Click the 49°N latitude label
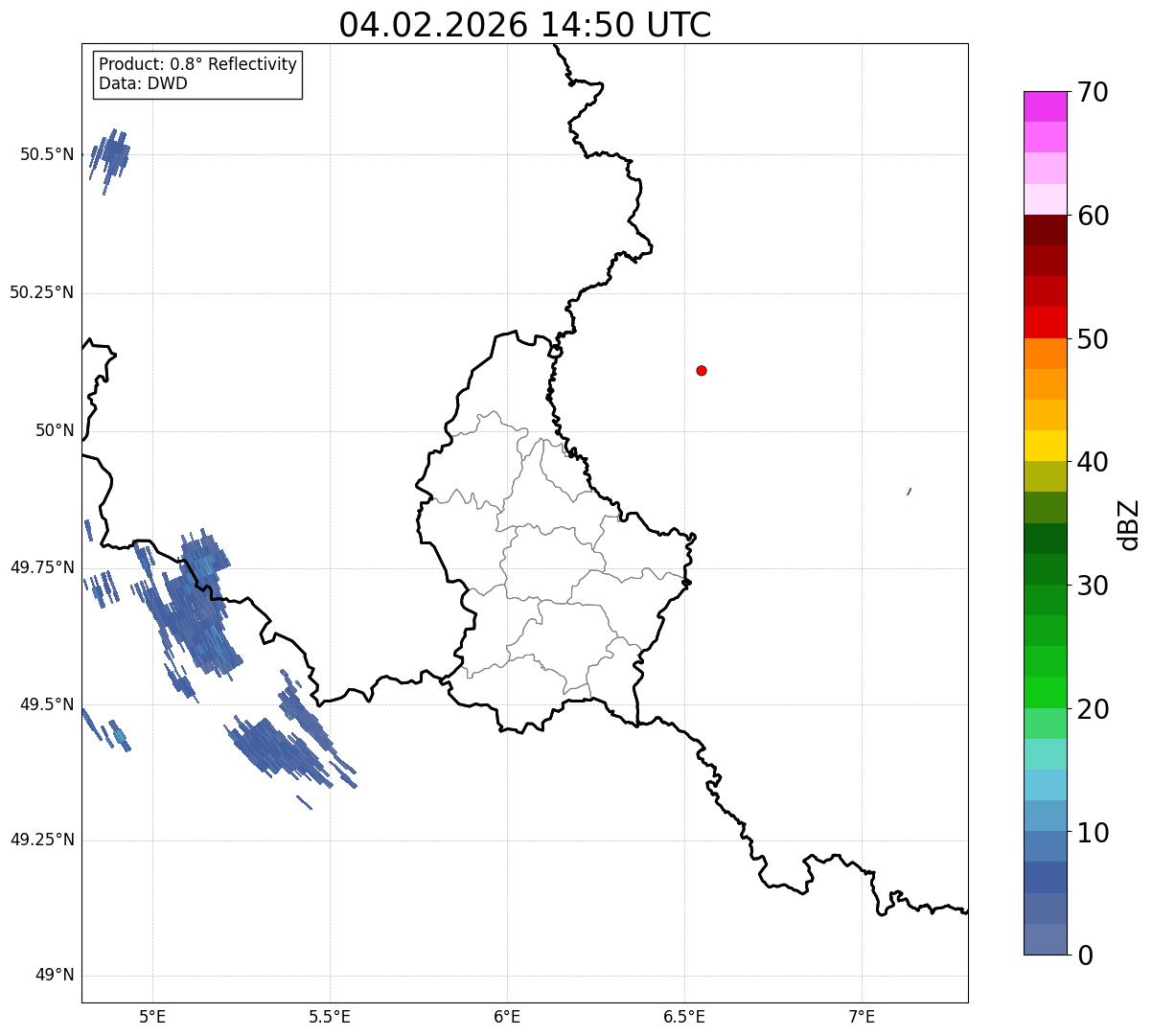 tap(55, 976)
